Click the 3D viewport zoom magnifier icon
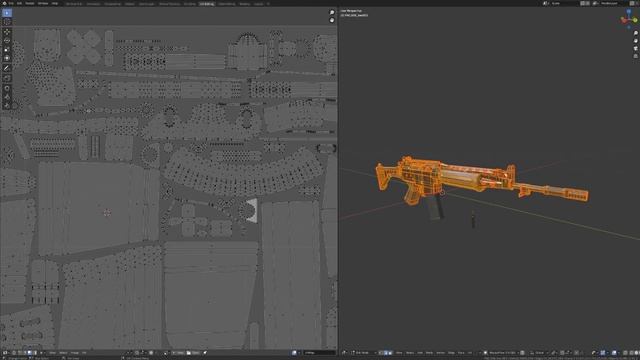 coord(636,33)
